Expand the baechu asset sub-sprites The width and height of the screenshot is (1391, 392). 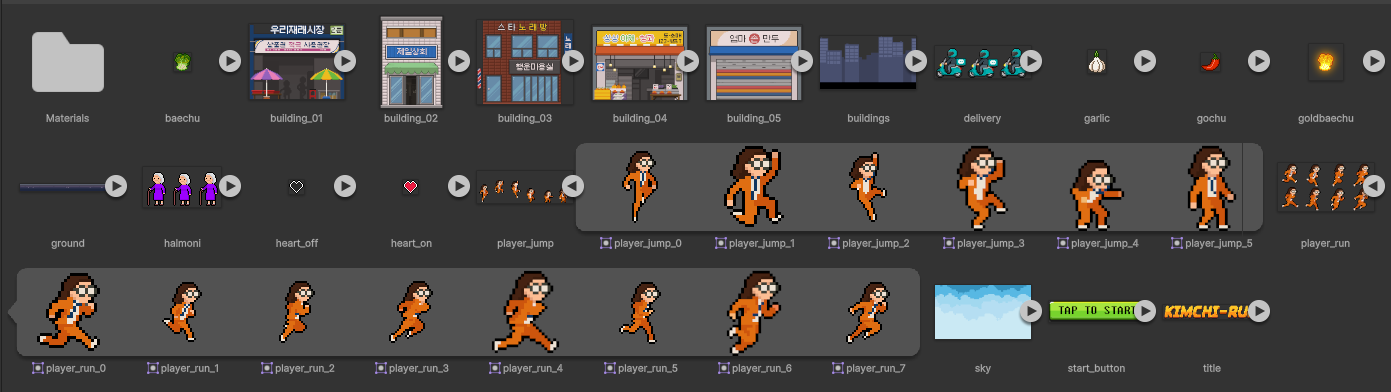tap(230, 62)
